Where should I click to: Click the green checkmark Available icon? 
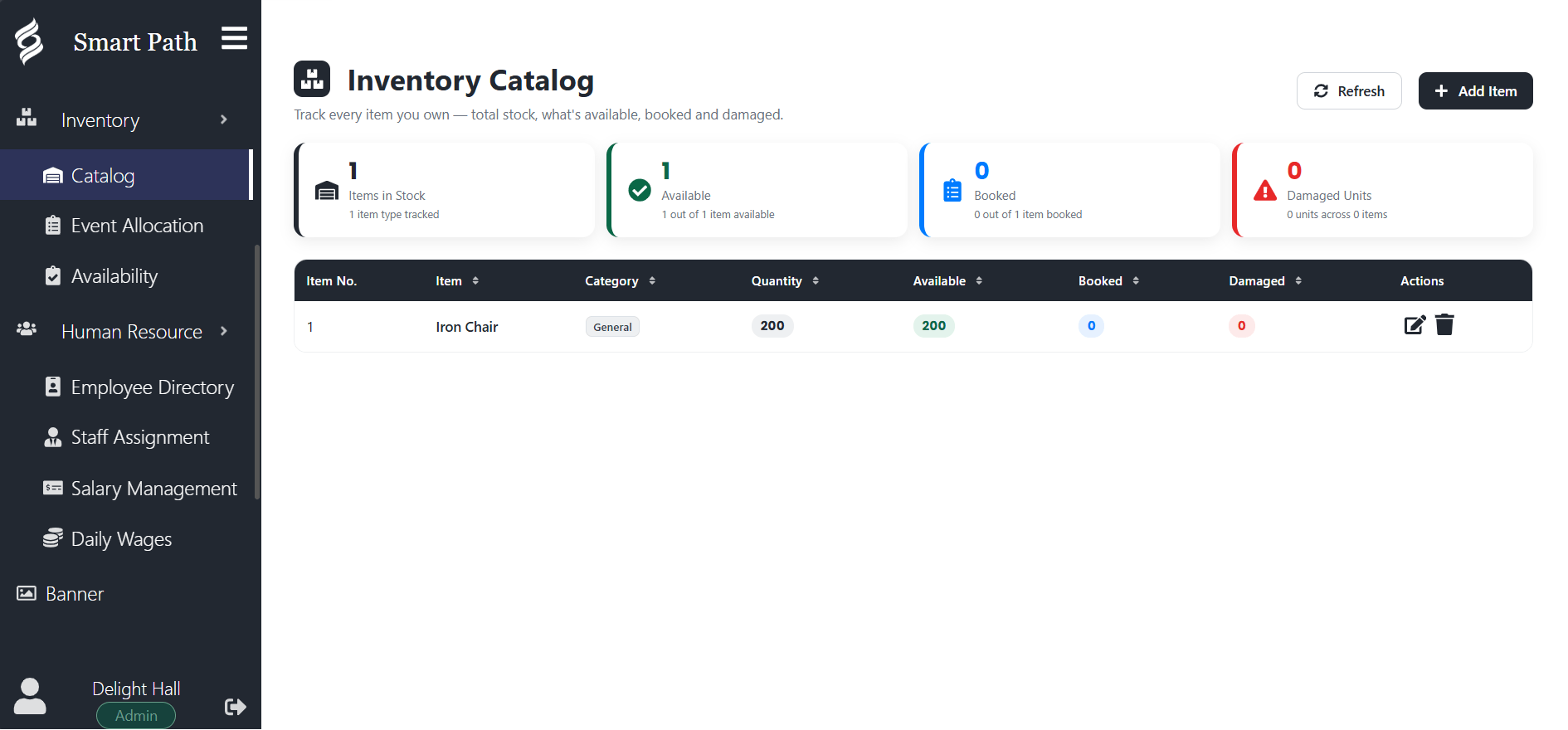click(x=640, y=190)
